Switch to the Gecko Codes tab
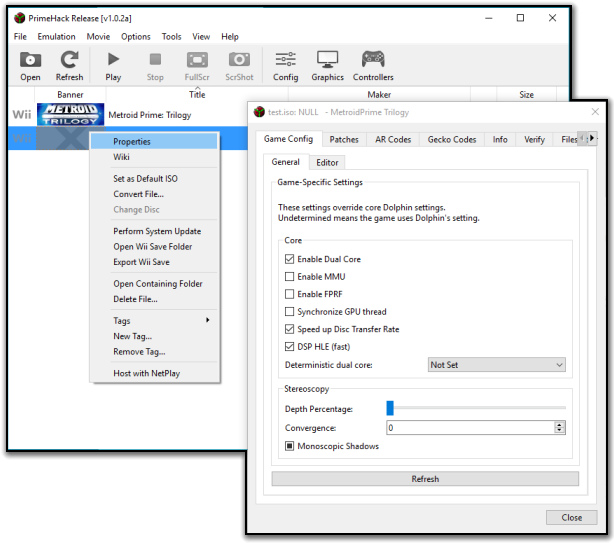 (451, 139)
